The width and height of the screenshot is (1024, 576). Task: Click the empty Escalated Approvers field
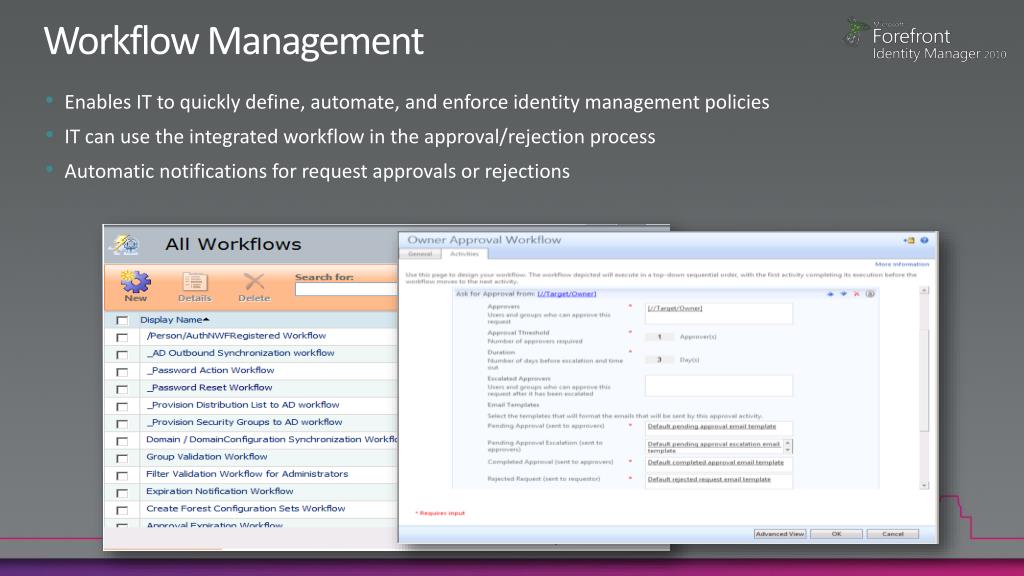point(718,385)
